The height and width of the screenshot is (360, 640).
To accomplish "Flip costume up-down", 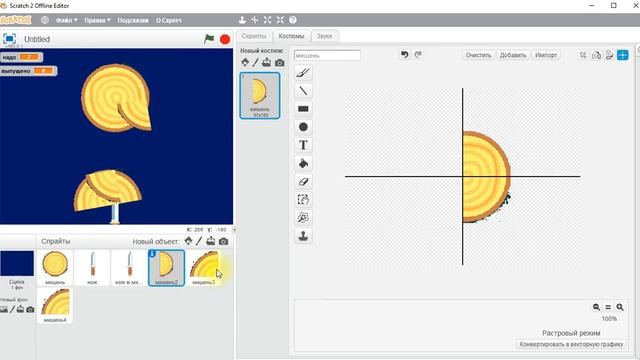I will [x=609, y=55].
